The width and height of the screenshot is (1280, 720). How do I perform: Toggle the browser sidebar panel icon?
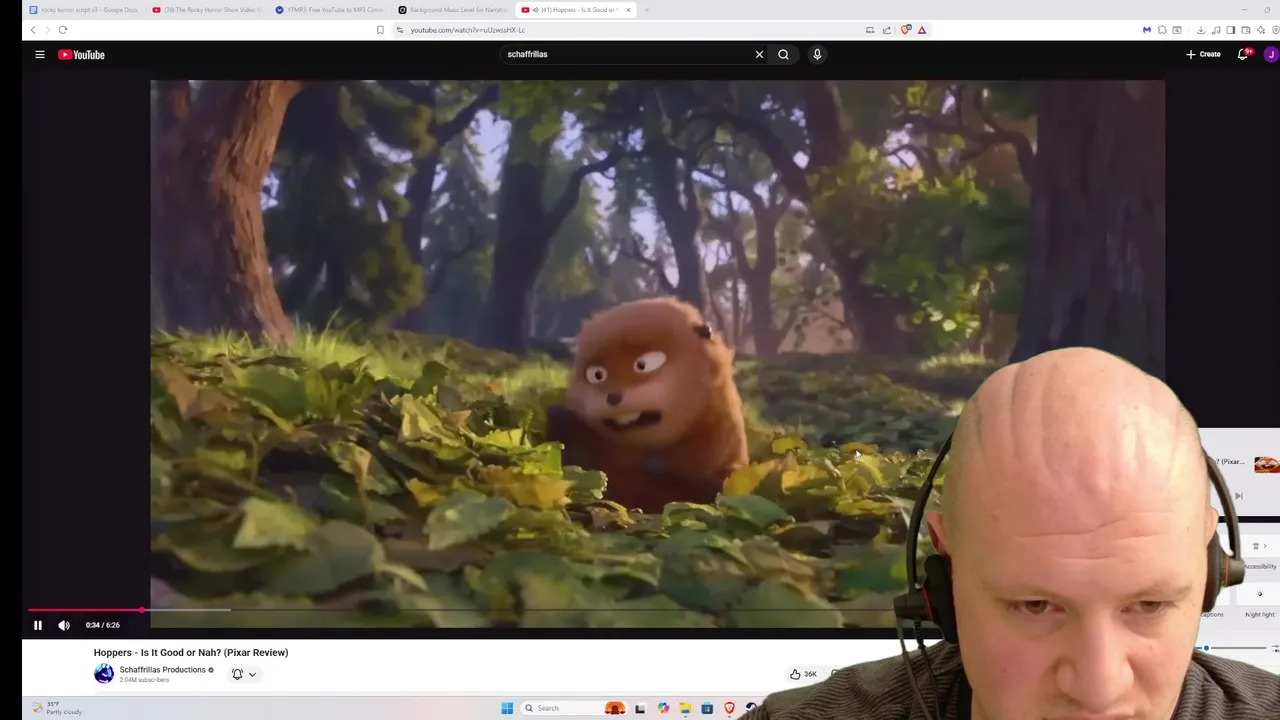(x=1231, y=30)
